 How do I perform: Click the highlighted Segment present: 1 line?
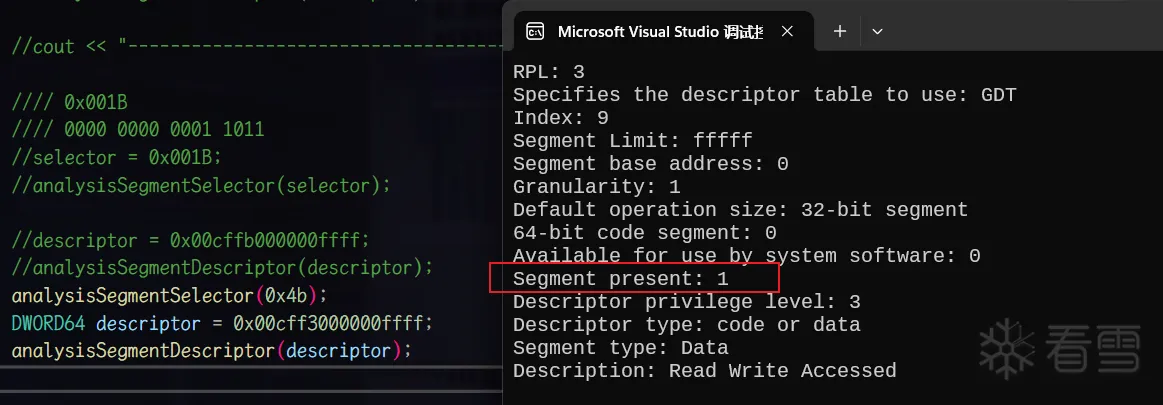pyautogui.click(x=620, y=278)
